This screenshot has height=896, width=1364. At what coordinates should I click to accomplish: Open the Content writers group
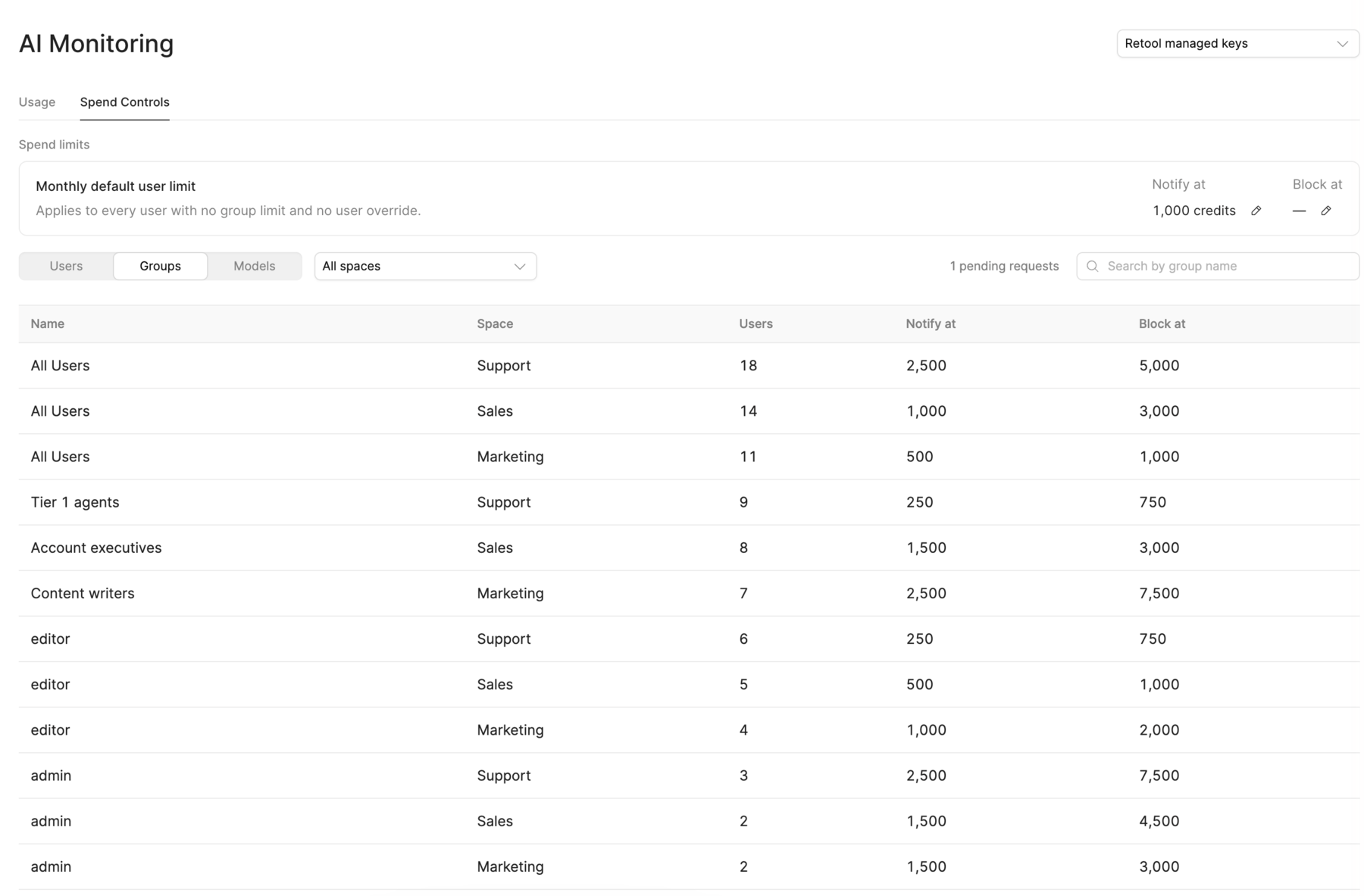point(83,593)
